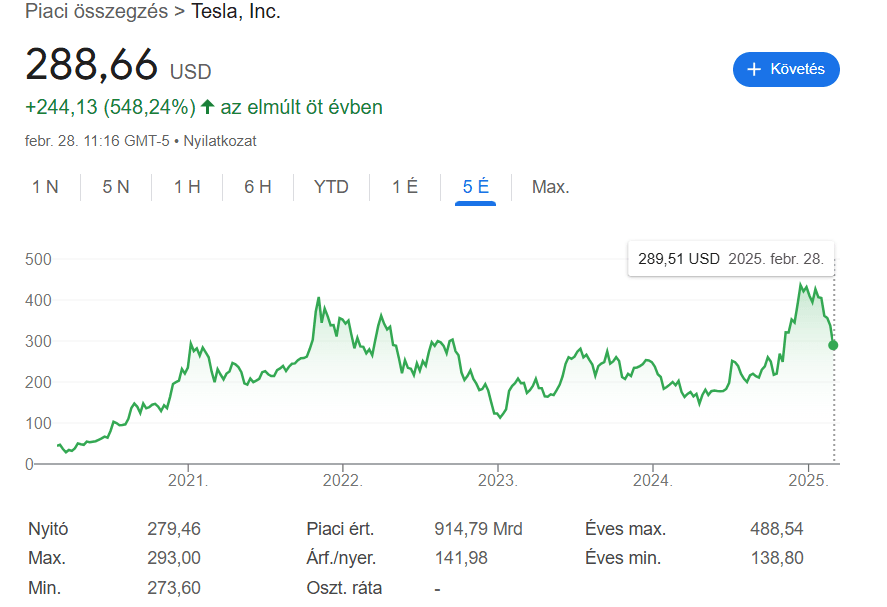Click the Követés follow button
Screen dimensions: 887x607
coord(785,69)
